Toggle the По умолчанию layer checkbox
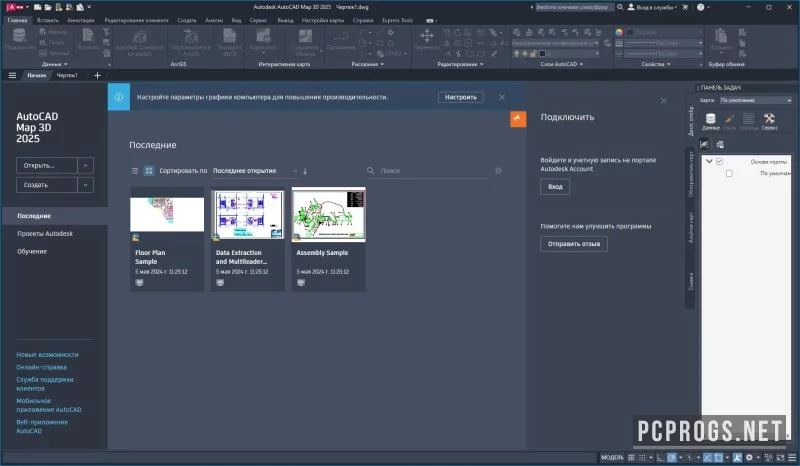 [x=729, y=174]
